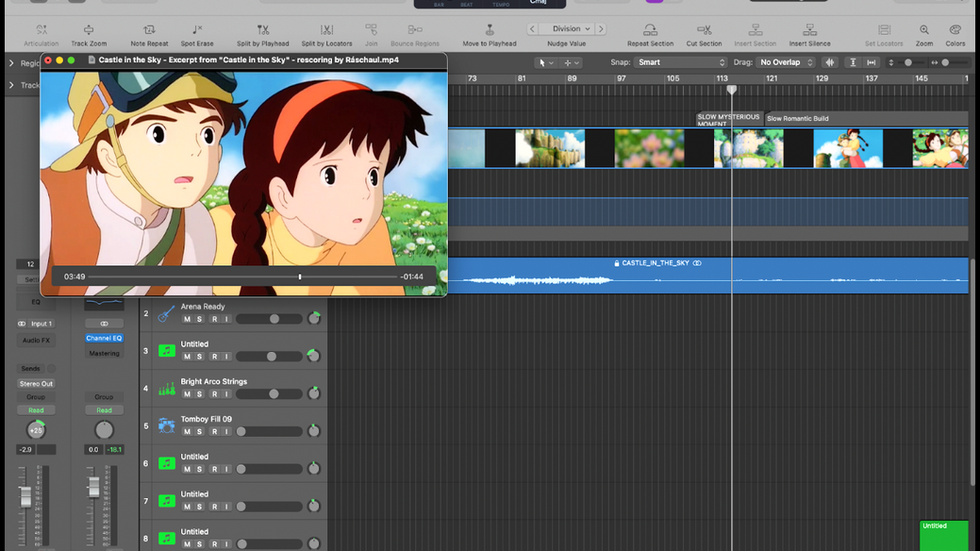Click the left automation Read mode
Viewport: 980px width, 551px height.
pyautogui.click(x=36, y=410)
